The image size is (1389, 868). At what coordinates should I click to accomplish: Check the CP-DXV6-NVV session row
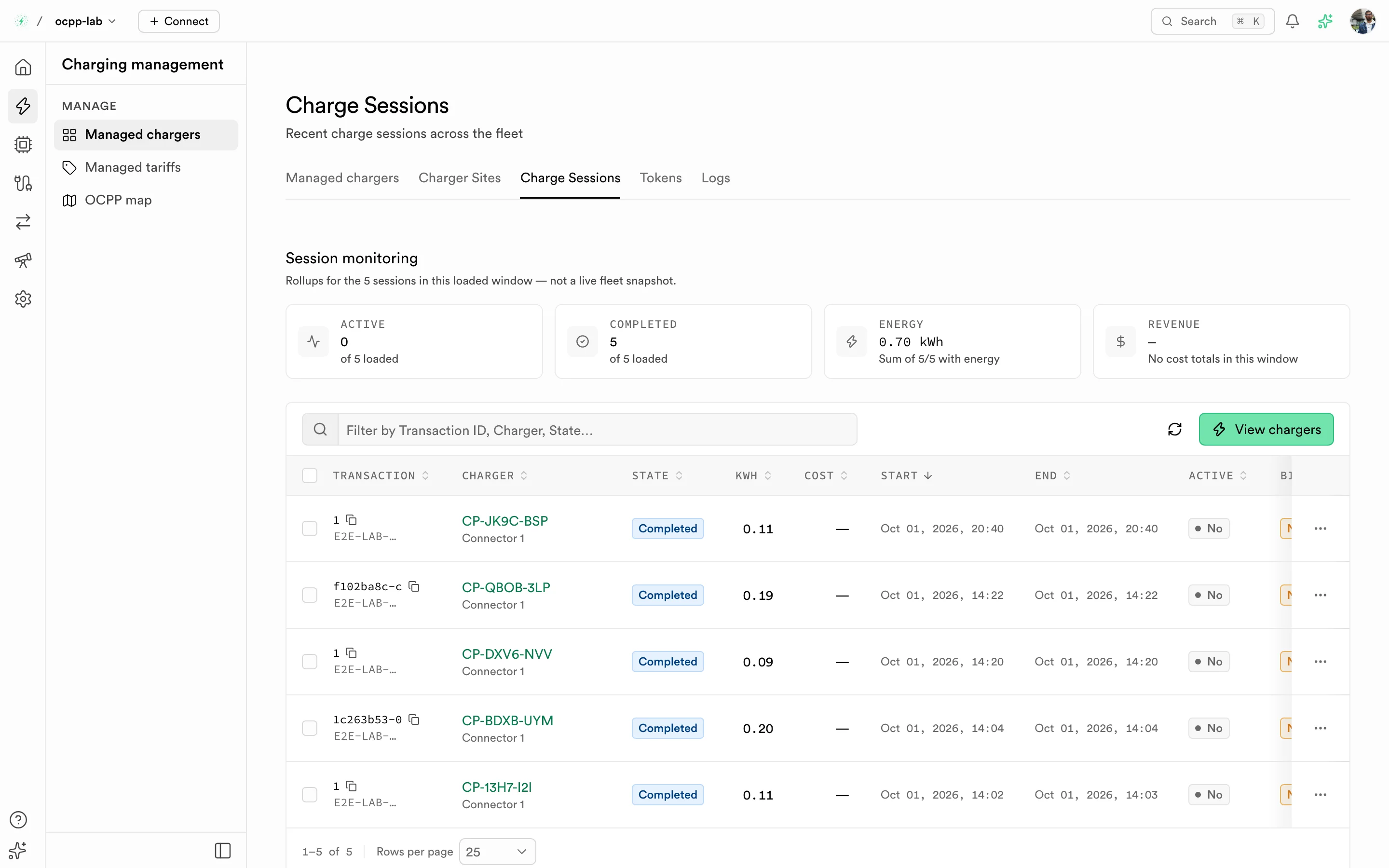pyautogui.click(x=309, y=661)
